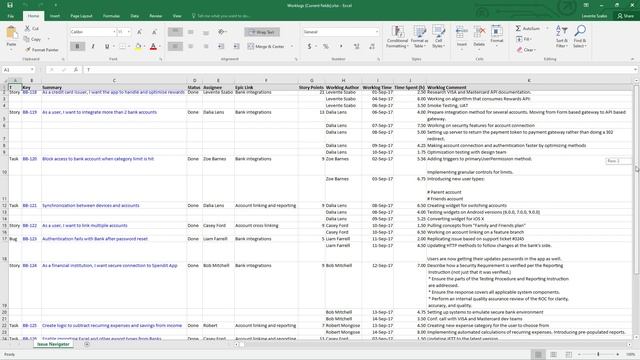Expand the borders dropdown arrow

point(129,47)
